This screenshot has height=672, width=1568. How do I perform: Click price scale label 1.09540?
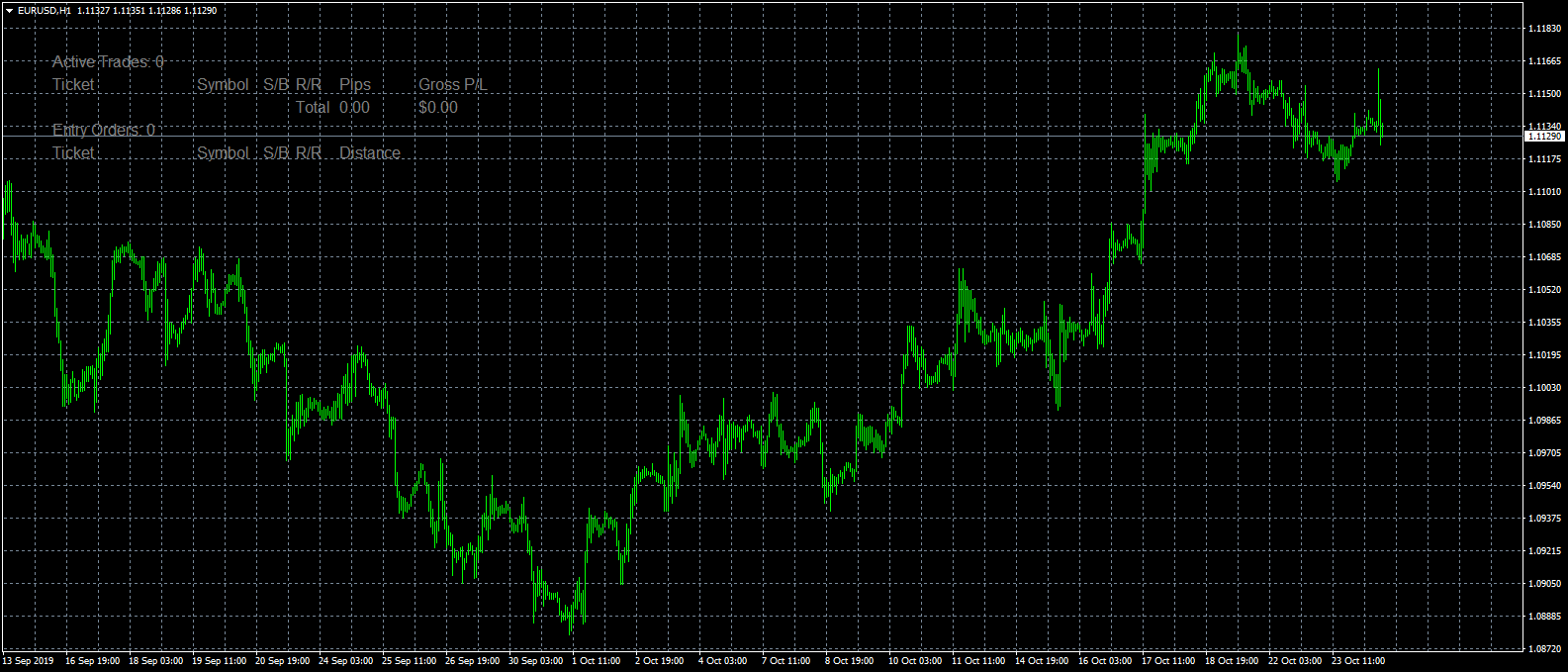1544,486
